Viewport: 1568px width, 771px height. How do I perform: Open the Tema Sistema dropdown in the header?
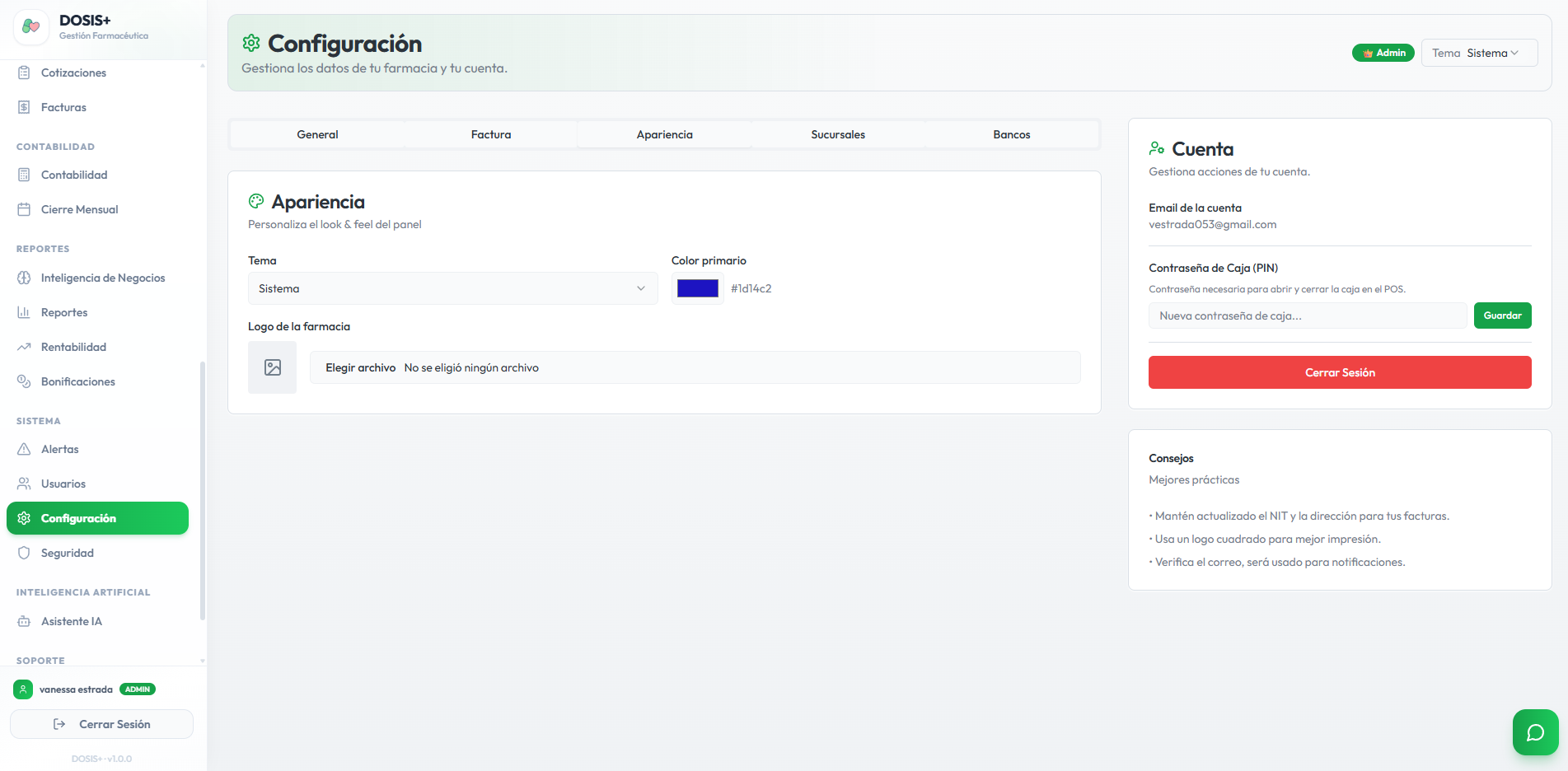click(1479, 53)
